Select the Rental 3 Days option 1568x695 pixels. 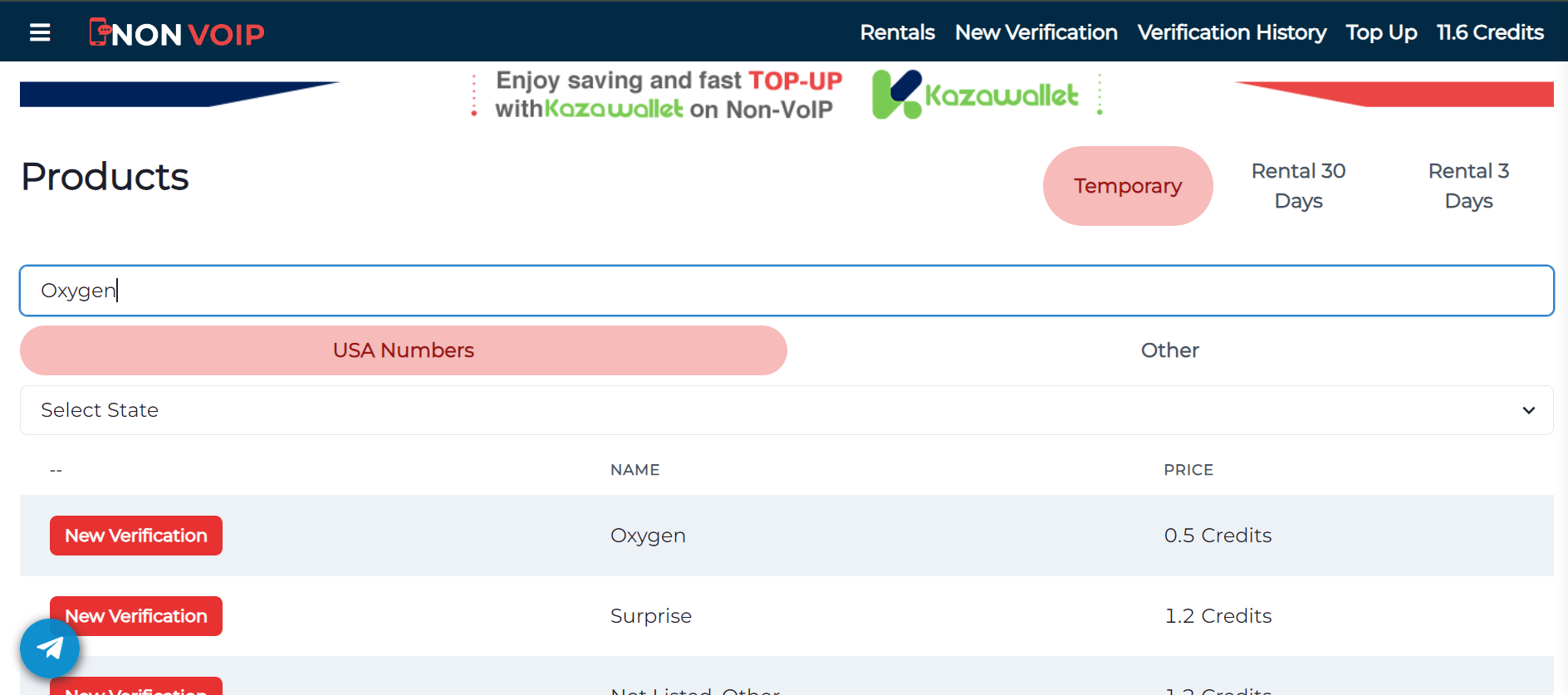[1468, 185]
